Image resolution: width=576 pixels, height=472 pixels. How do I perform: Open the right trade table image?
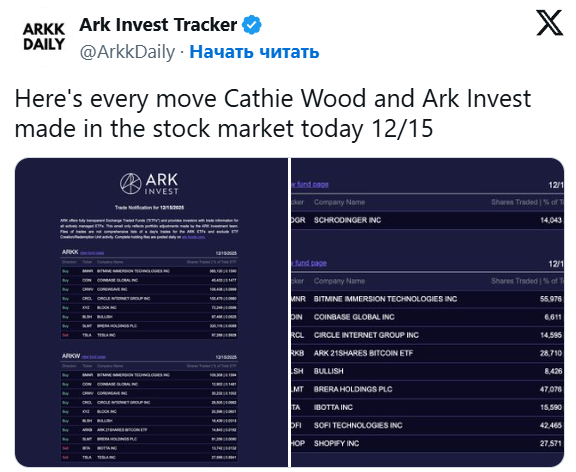click(427, 312)
